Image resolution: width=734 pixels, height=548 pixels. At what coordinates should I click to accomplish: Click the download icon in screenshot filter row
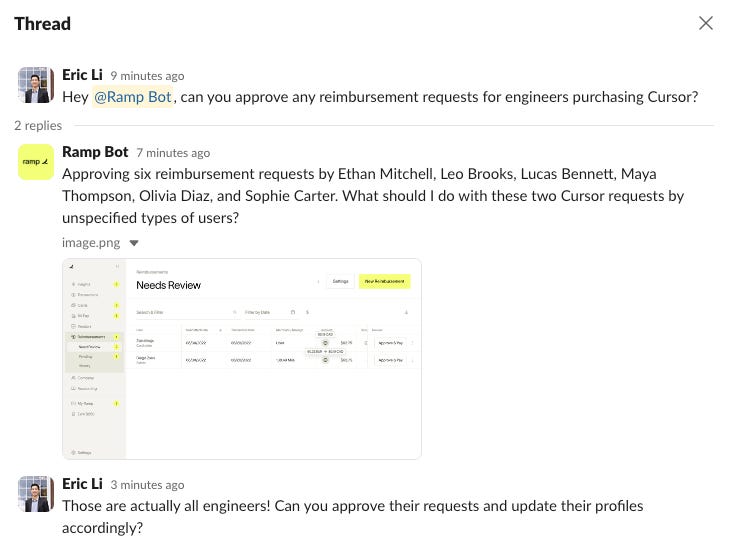click(x=406, y=312)
